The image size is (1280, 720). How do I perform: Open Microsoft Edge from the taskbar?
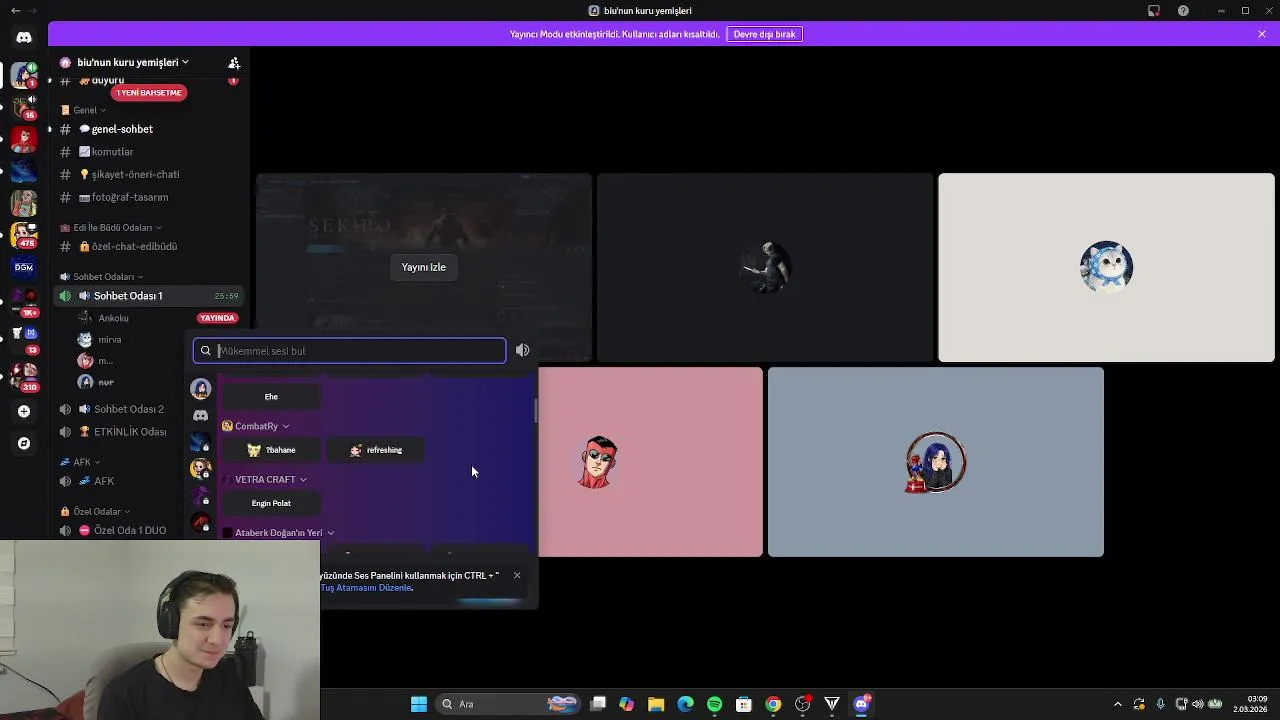(685, 704)
